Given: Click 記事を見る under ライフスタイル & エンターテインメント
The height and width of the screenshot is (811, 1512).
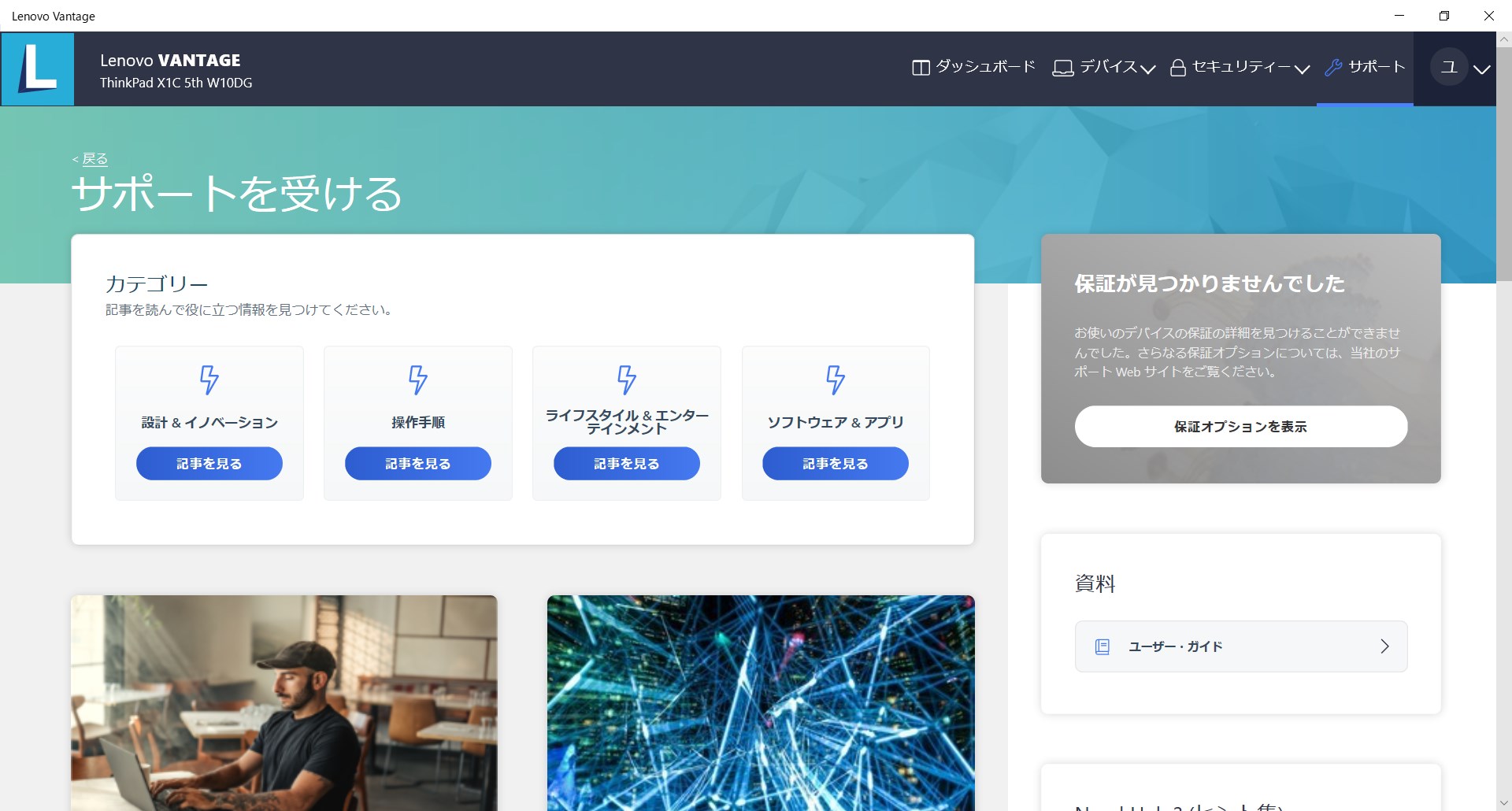Looking at the screenshot, I should [626, 463].
